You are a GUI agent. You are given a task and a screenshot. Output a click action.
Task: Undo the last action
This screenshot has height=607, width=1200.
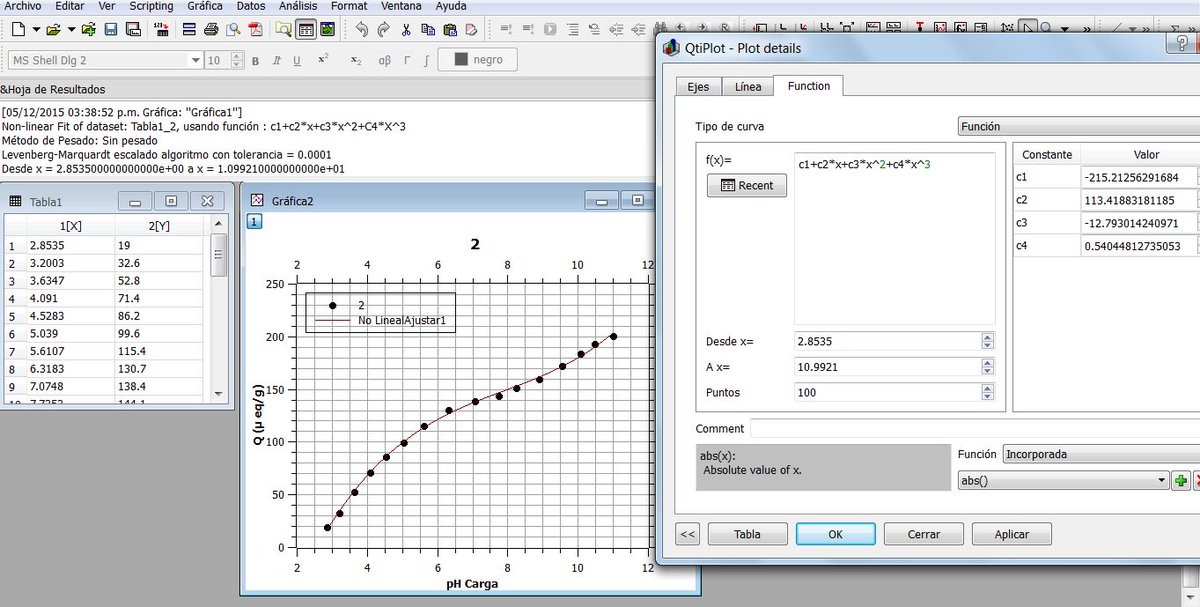[361, 29]
